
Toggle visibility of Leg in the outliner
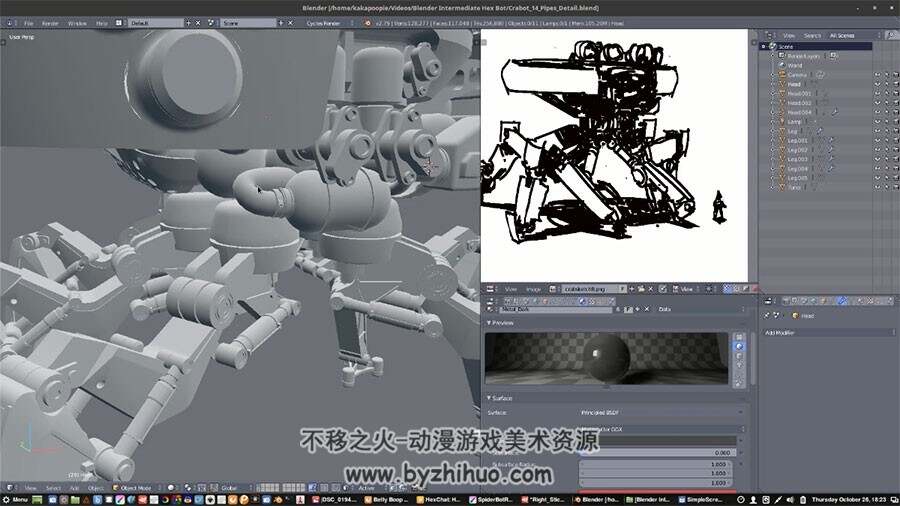[878, 131]
